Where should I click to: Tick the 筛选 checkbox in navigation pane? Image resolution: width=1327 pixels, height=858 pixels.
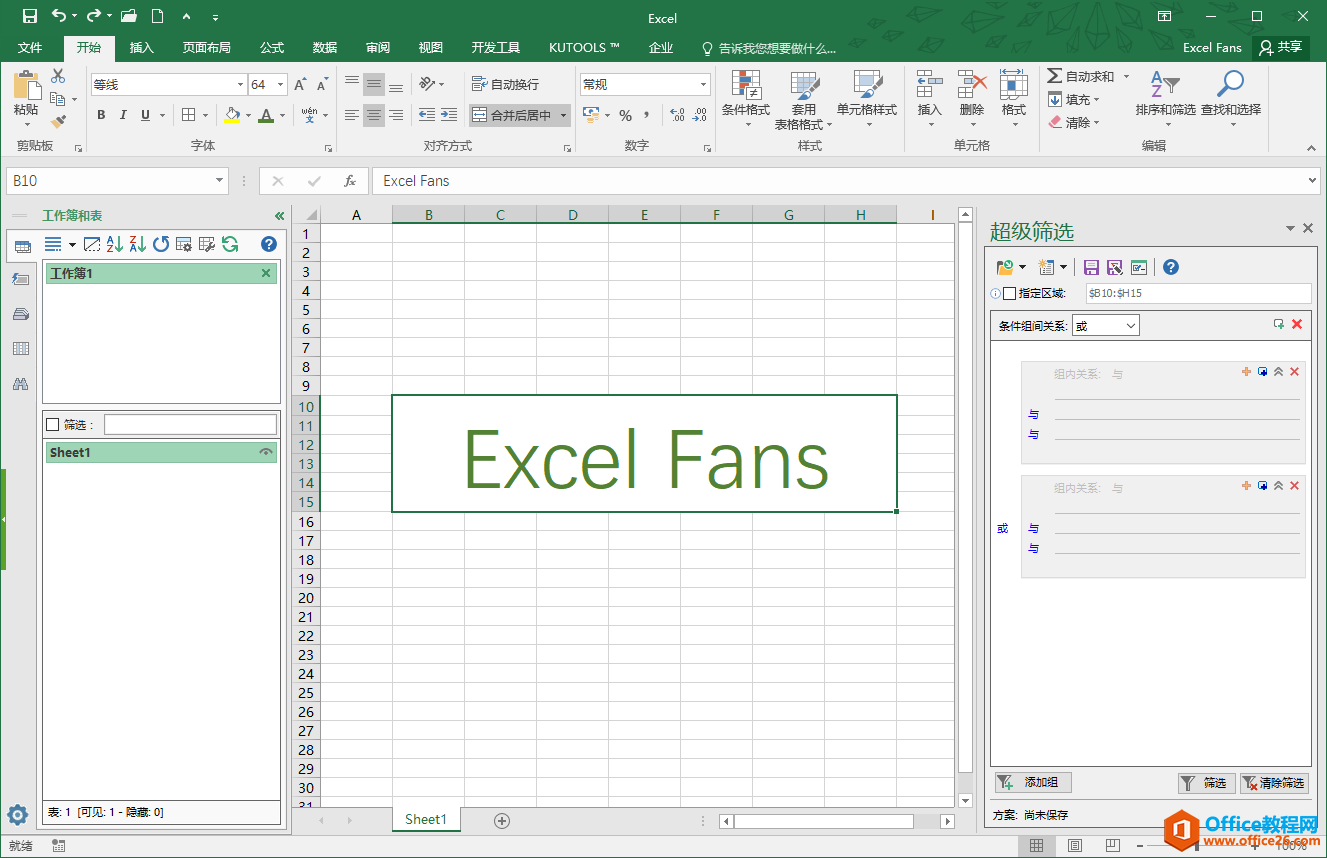click(53, 425)
